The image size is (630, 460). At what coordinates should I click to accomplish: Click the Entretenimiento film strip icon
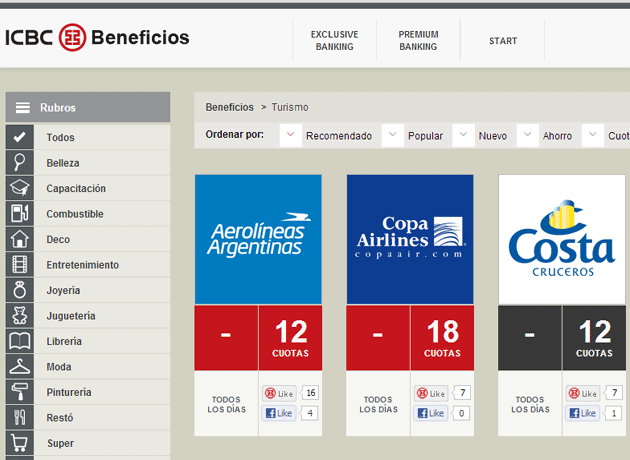pos(19,265)
